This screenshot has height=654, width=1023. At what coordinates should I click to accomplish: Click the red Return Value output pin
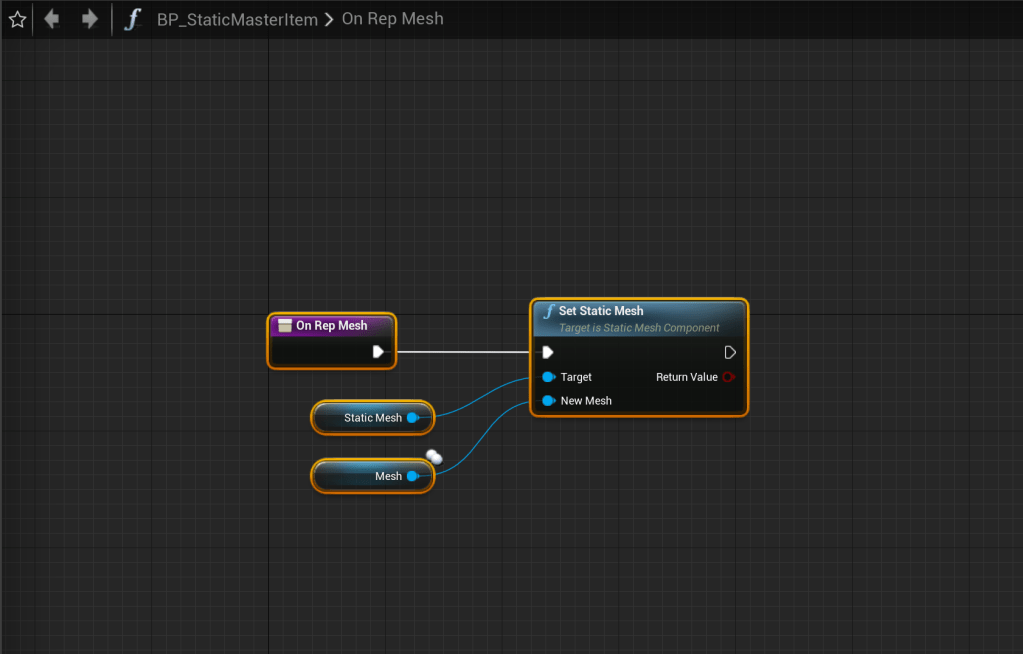(x=728, y=377)
